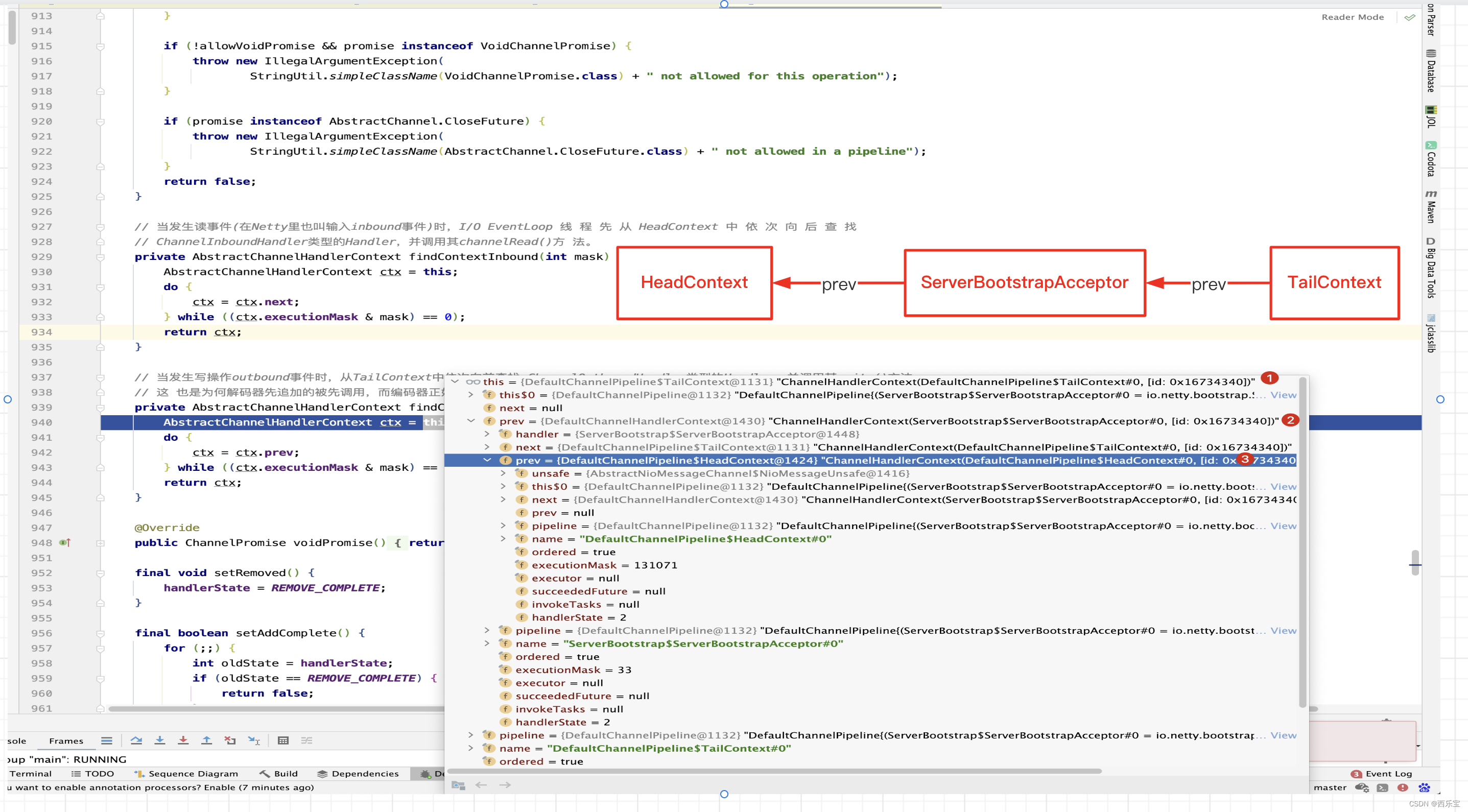Collapse the prev HeadContext@1424 node
1468x812 pixels.
[487, 460]
